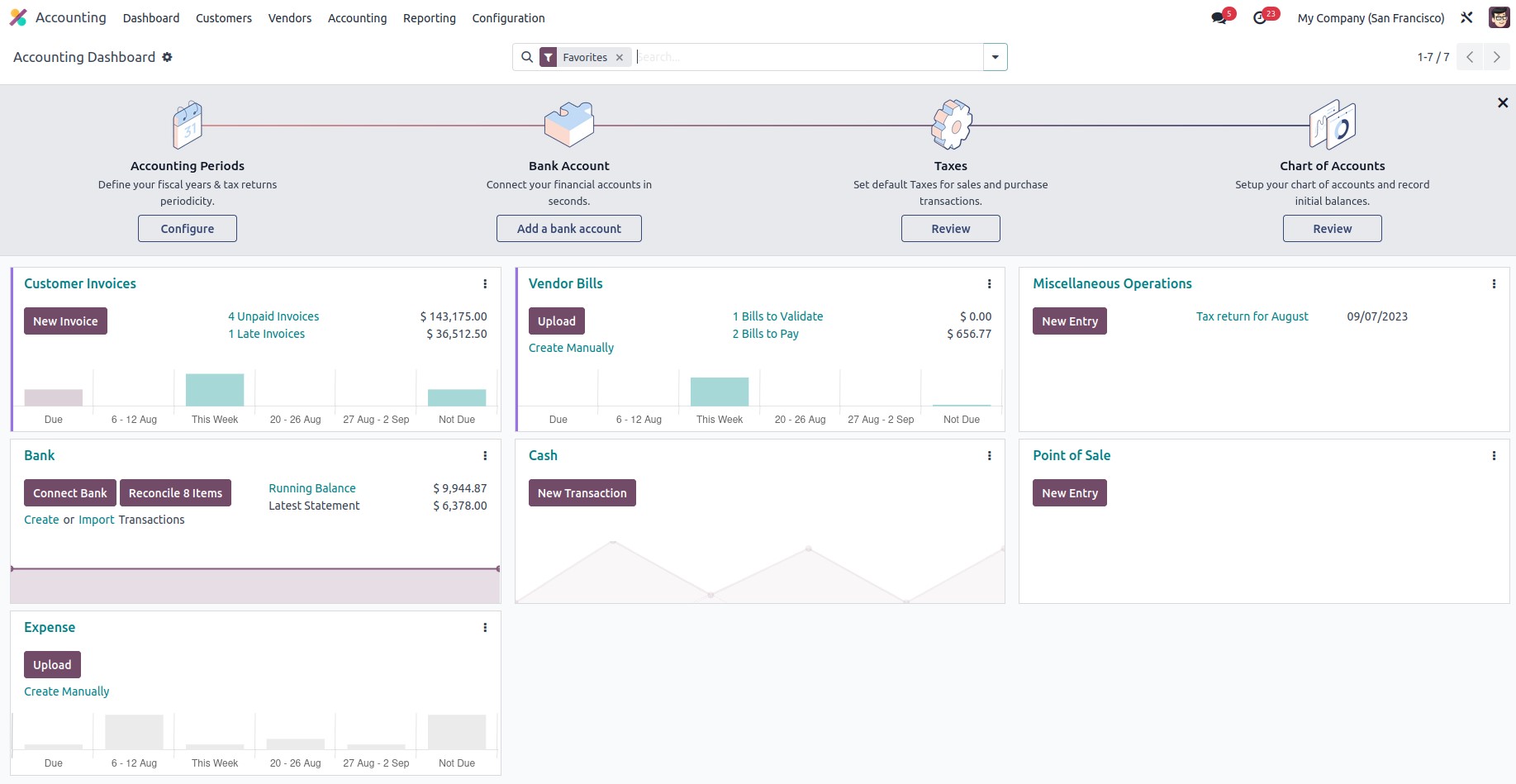Click the Odoo Accounting app logo icon
The height and width of the screenshot is (784, 1516).
(x=18, y=17)
